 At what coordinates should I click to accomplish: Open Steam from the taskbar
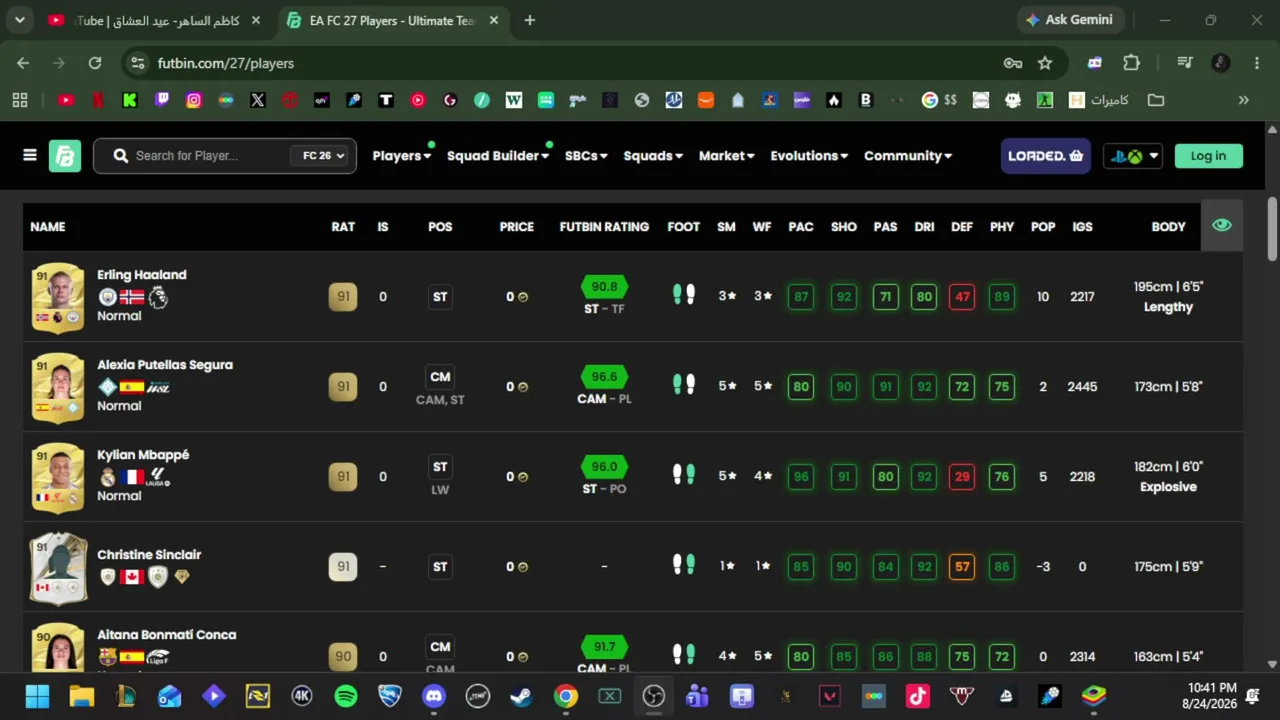pyautogui.click(x=522, y=696)
